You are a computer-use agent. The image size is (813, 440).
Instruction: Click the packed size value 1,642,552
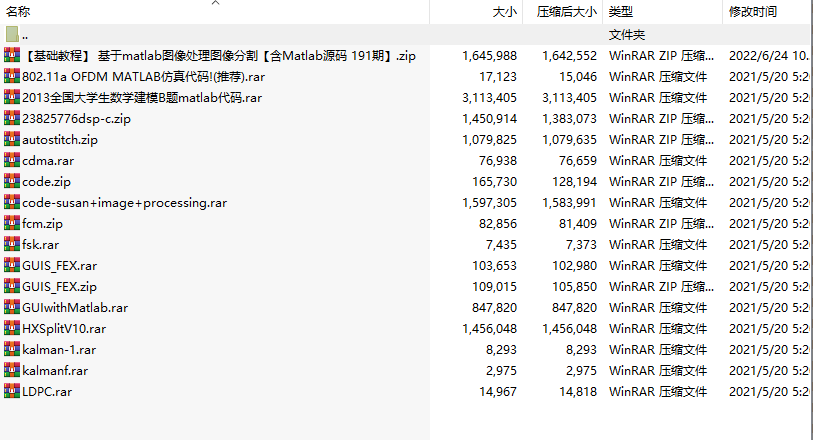coord(569,55)
